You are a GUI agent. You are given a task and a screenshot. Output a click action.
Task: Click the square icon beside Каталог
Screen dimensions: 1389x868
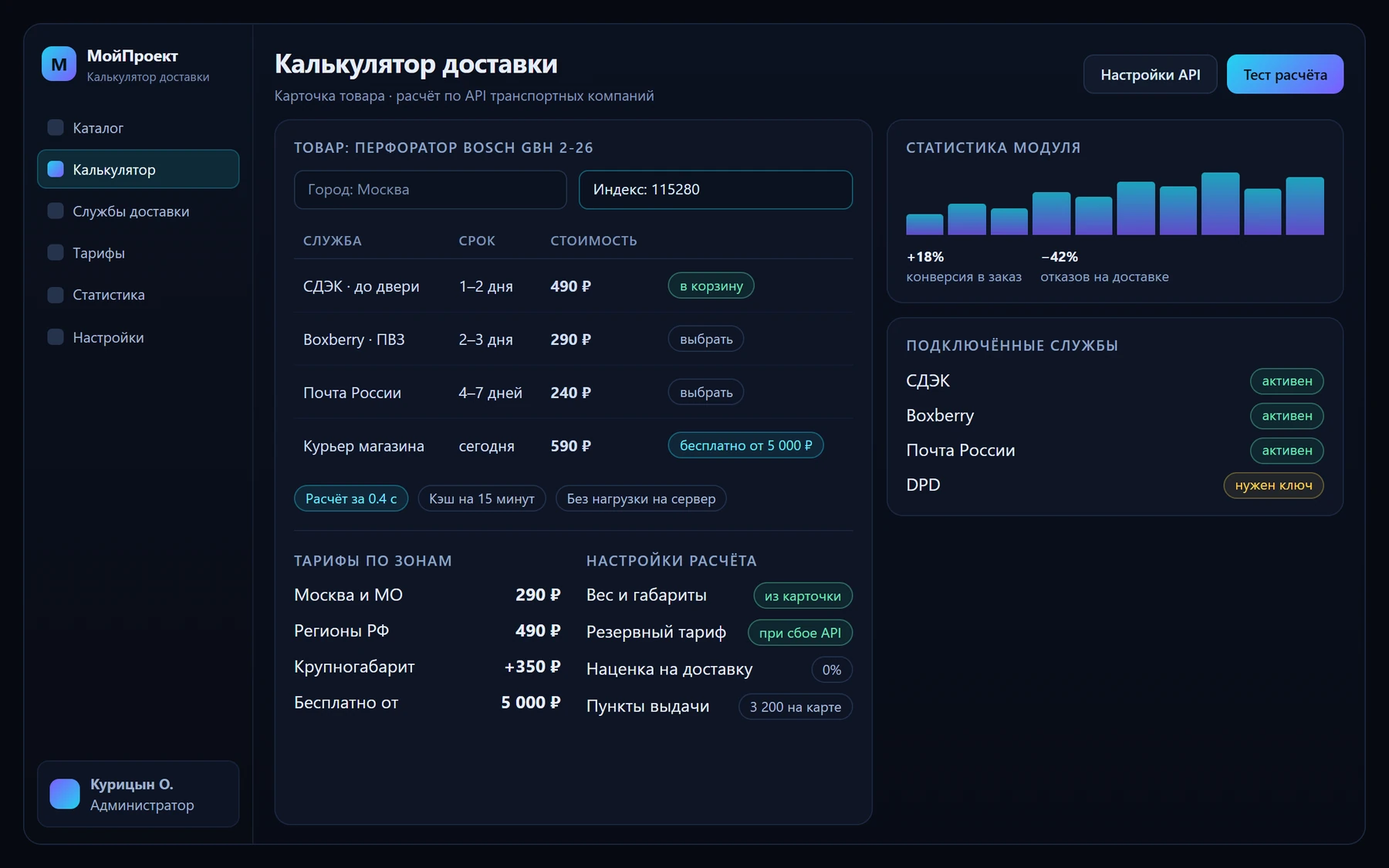pos(56,127)
